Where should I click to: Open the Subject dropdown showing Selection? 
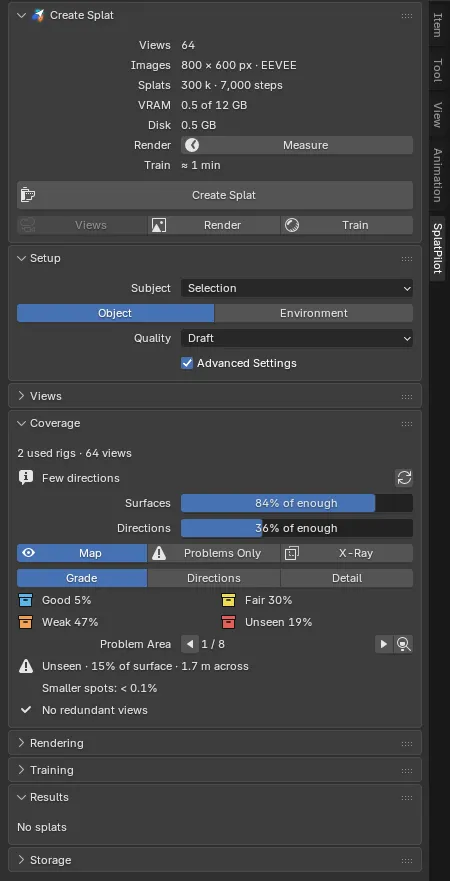coord(297,288)
